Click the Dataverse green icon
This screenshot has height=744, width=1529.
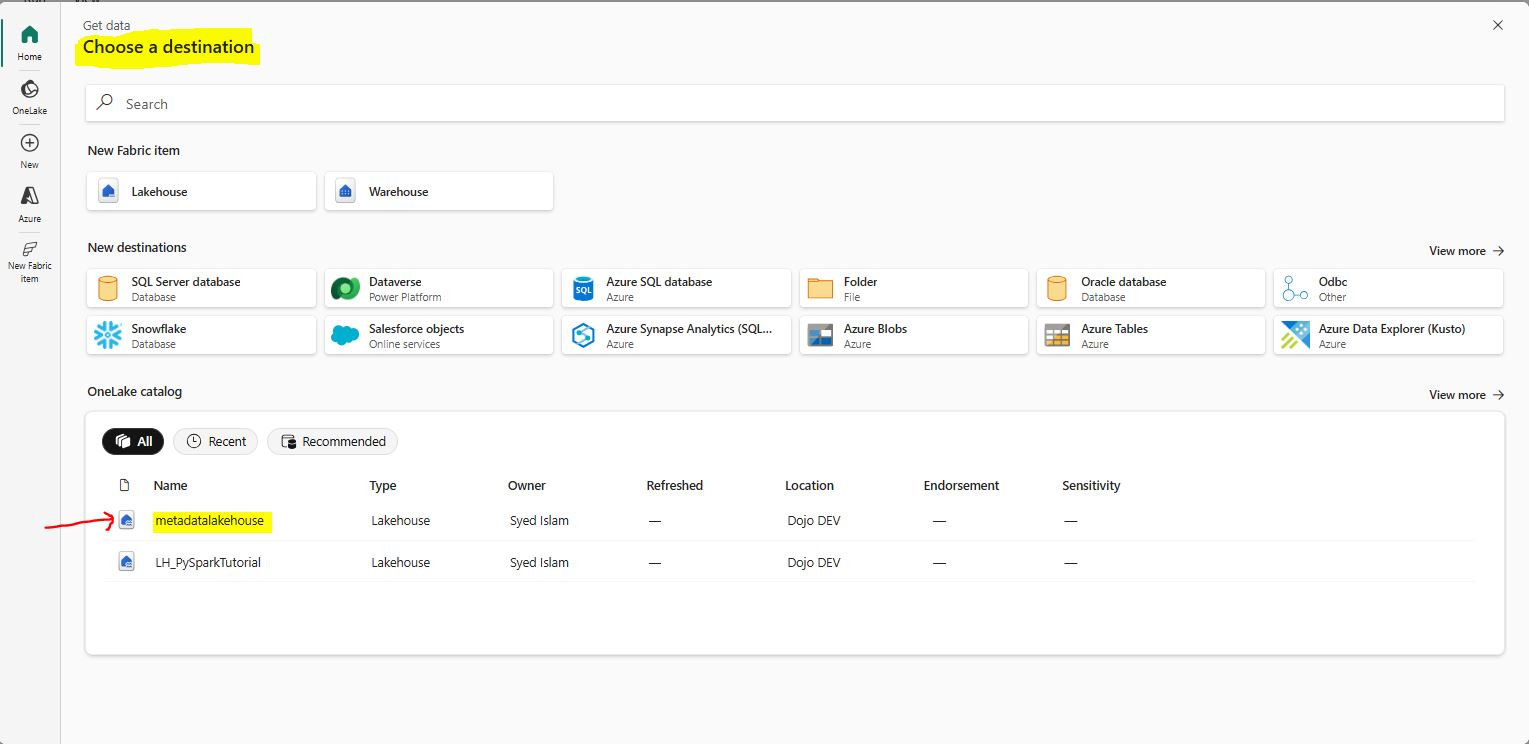click(345, 289)
